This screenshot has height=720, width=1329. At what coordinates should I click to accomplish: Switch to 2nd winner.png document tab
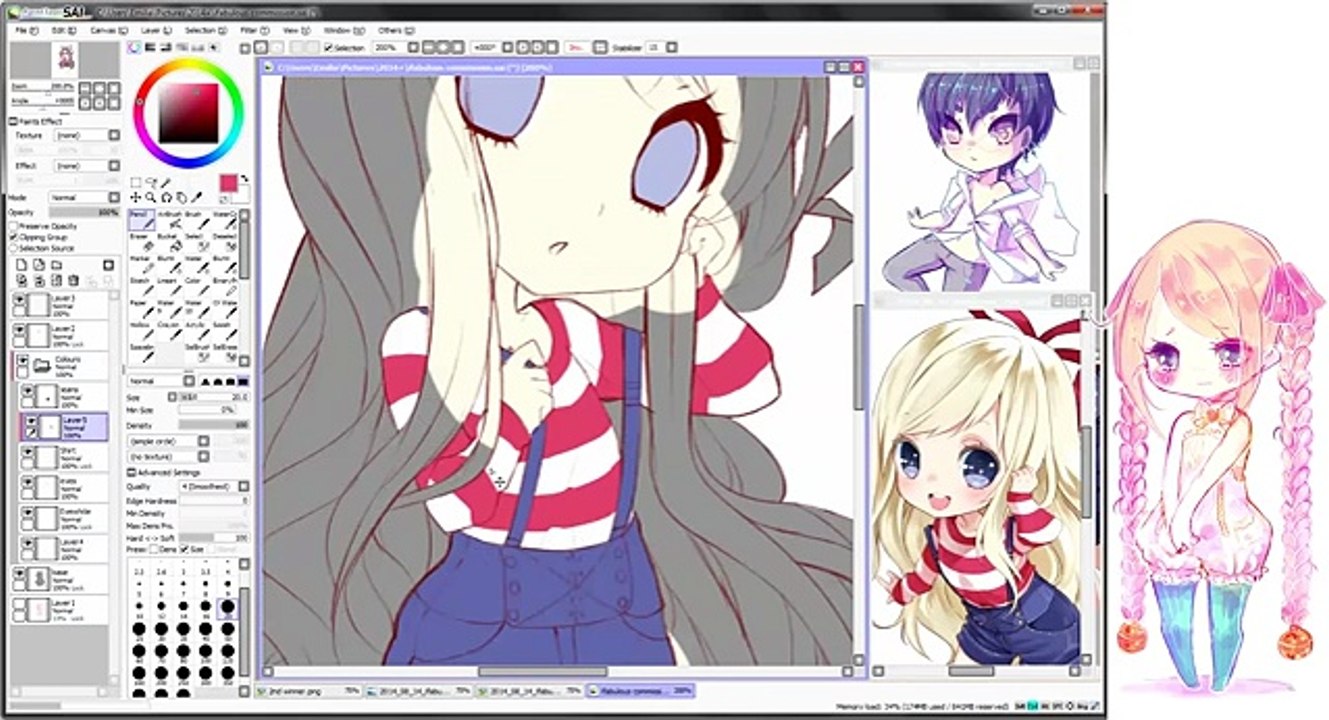pyautogui.click(x=308, y=691)
